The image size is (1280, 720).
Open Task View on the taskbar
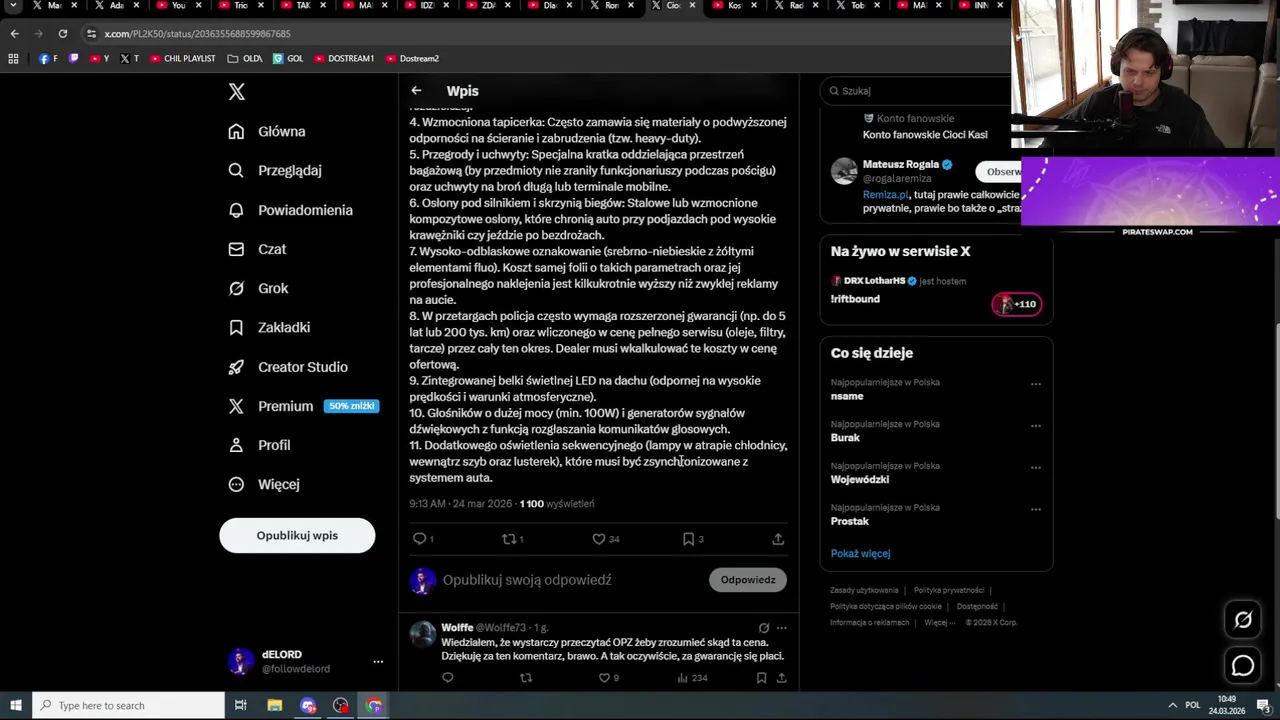click(x=241, y=705)
